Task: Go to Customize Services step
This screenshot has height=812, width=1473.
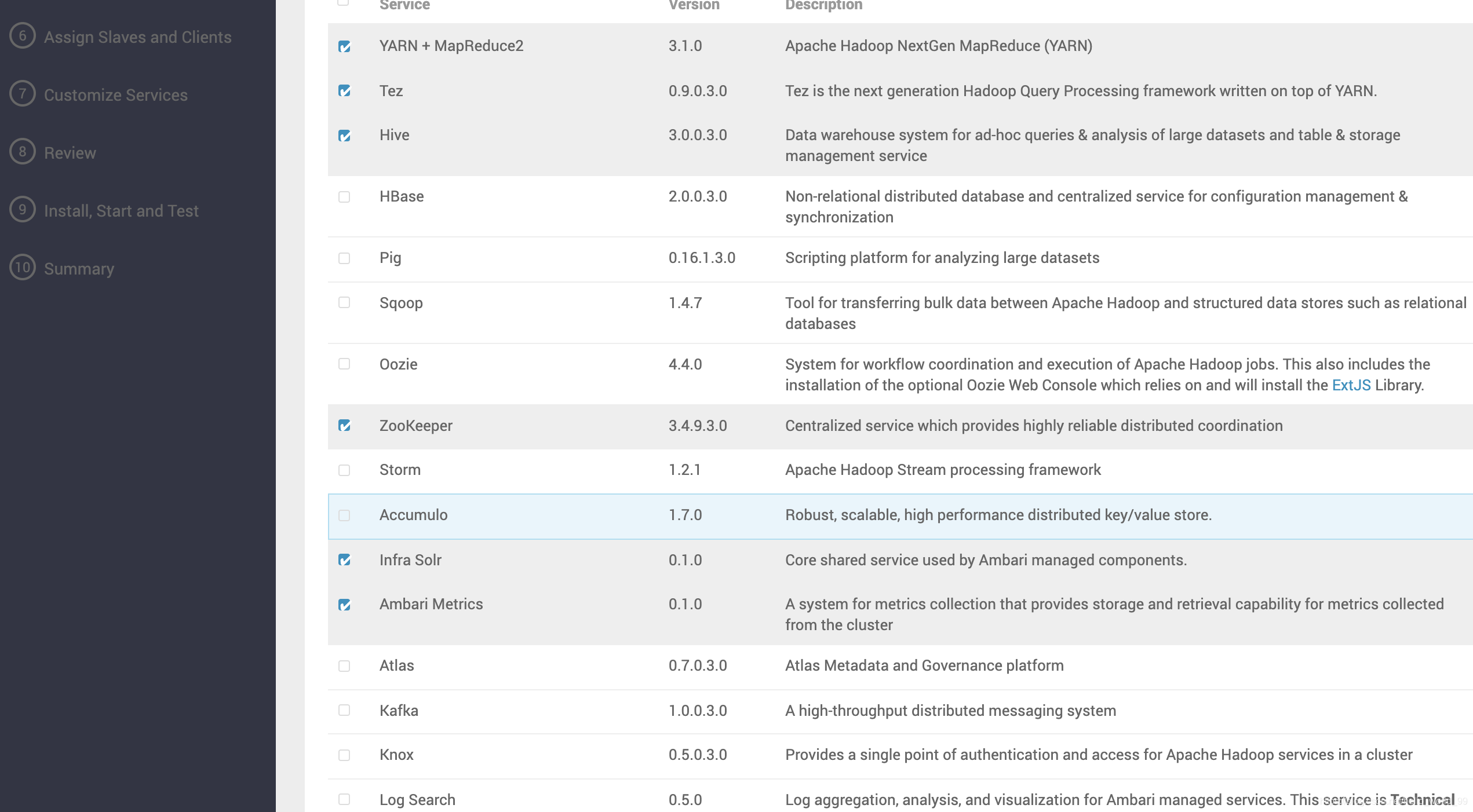Action: tap(116, 95)
